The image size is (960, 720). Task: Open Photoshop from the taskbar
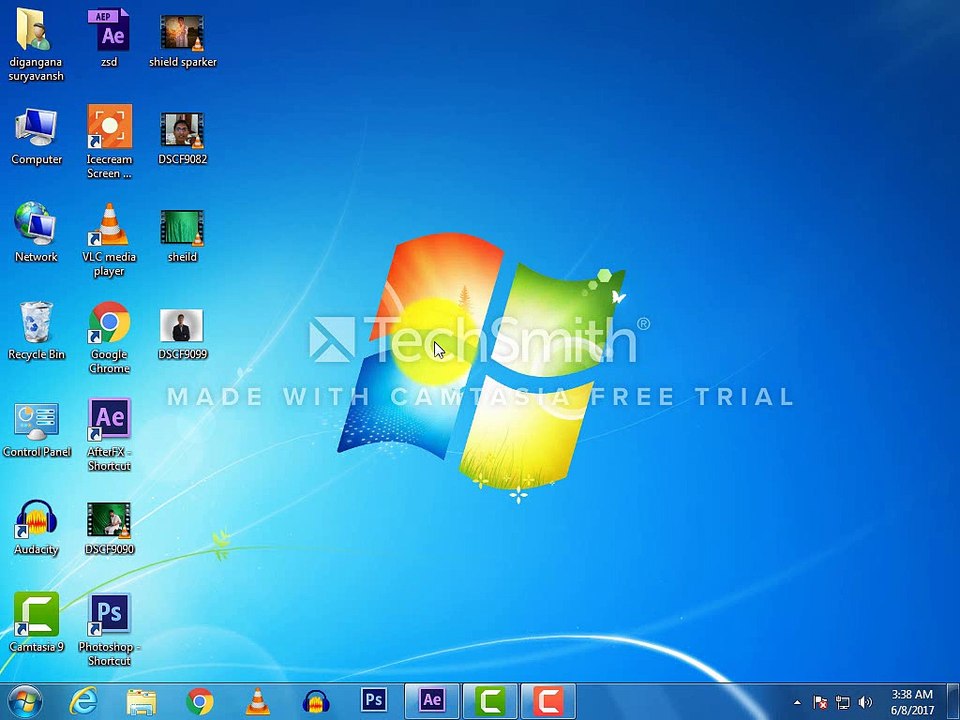(374, 702)
